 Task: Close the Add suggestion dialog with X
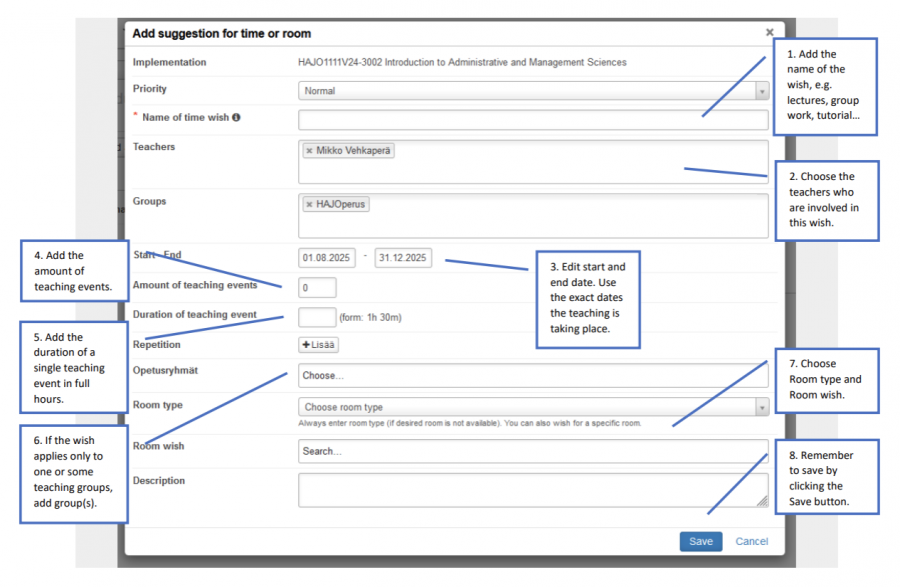click(x=769, y=33)
